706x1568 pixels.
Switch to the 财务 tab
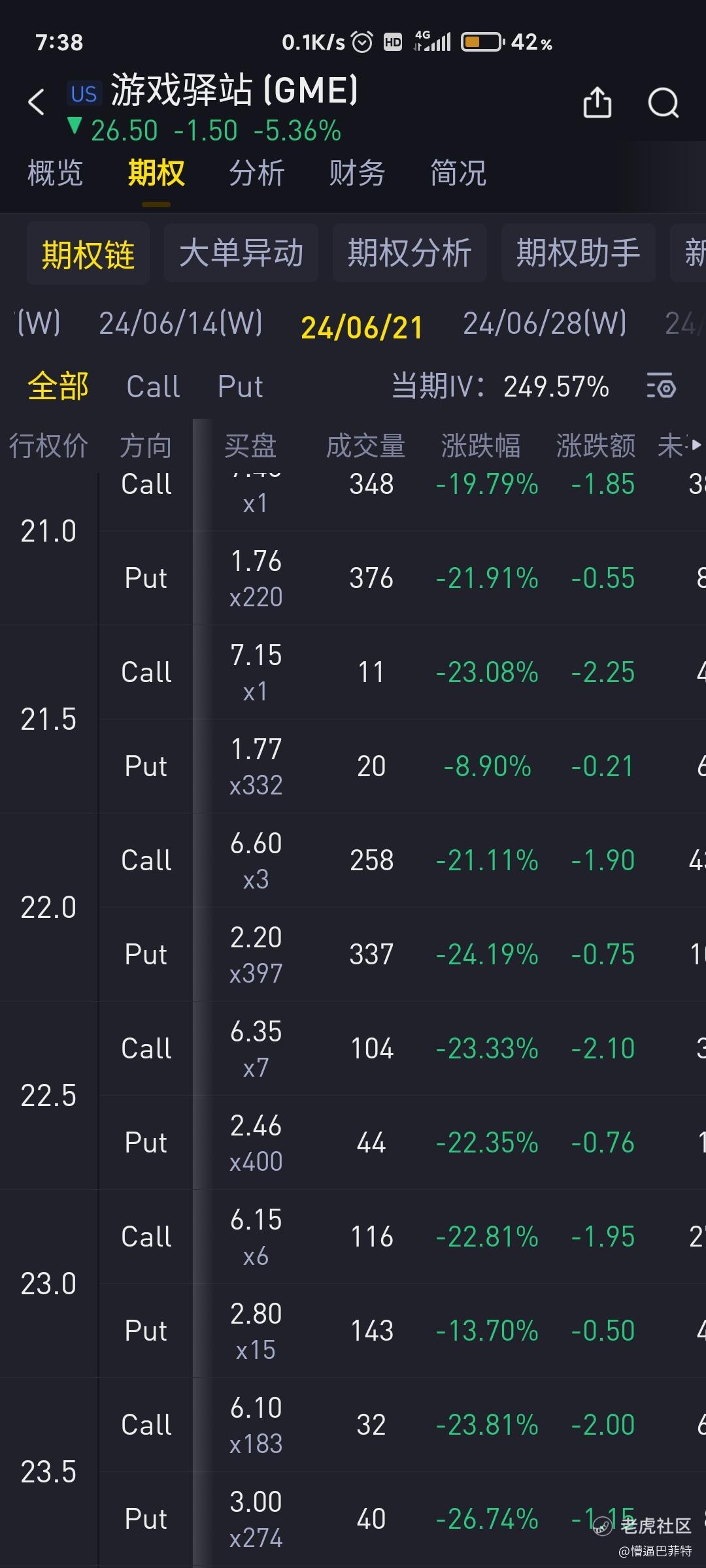[x=357, y=173]
